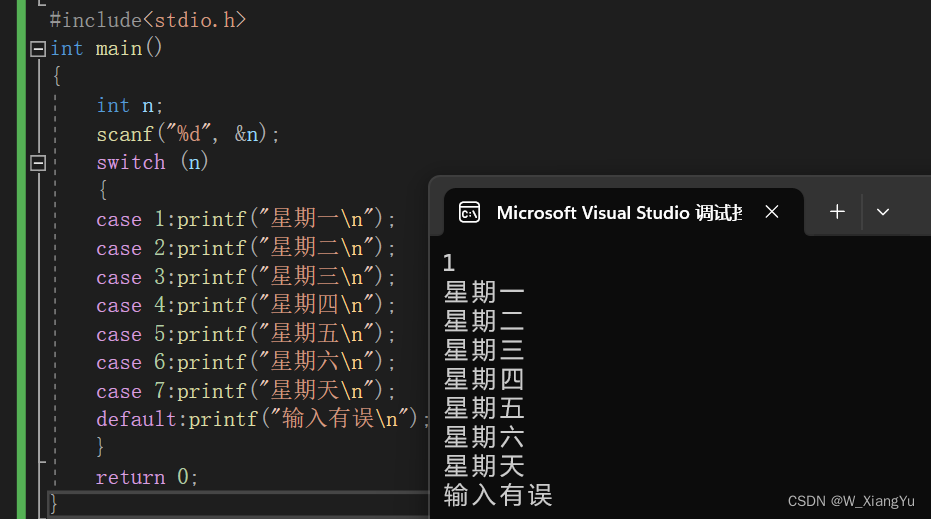Open the terminal tab dropdown chevron

[x=883, y=212]
